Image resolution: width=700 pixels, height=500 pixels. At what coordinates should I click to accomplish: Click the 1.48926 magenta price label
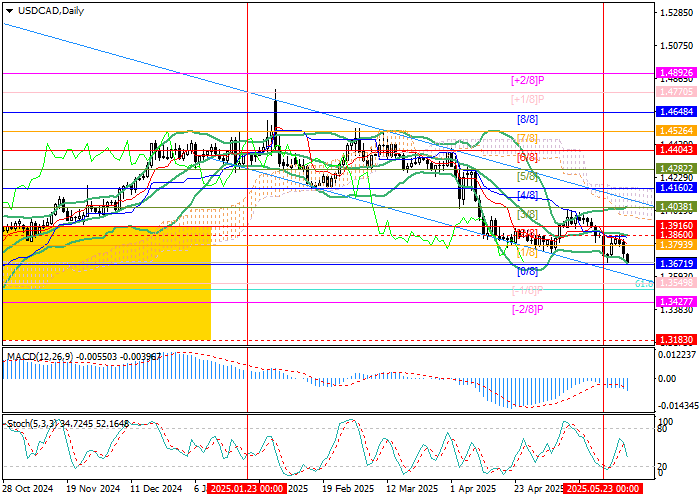point(669,74)
